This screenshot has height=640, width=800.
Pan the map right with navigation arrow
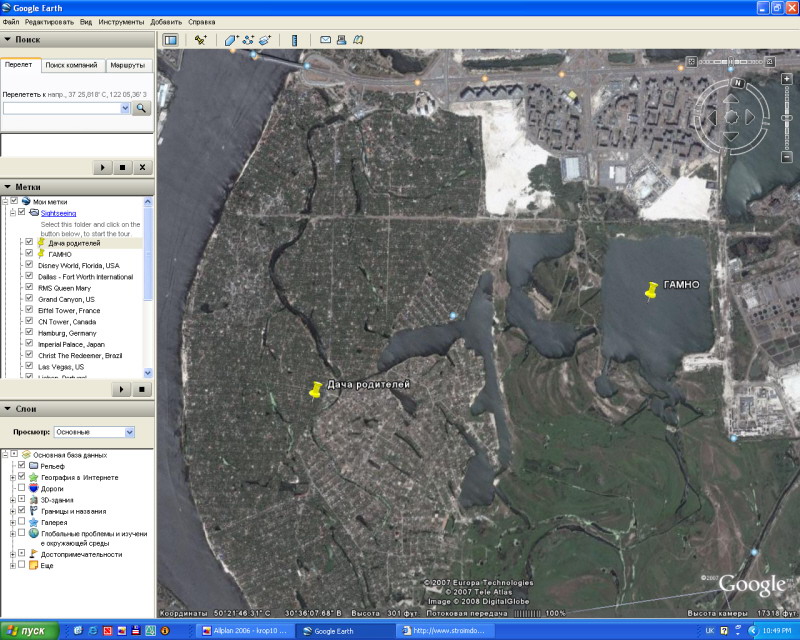coord(750,117)
